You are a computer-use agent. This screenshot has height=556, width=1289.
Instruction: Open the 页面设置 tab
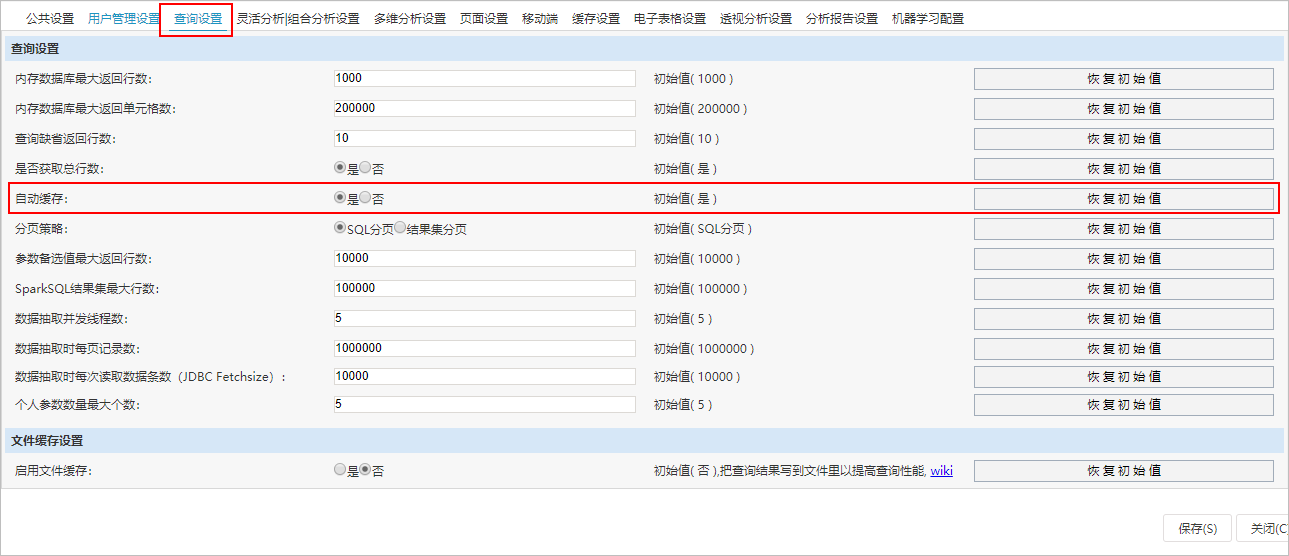484,19
